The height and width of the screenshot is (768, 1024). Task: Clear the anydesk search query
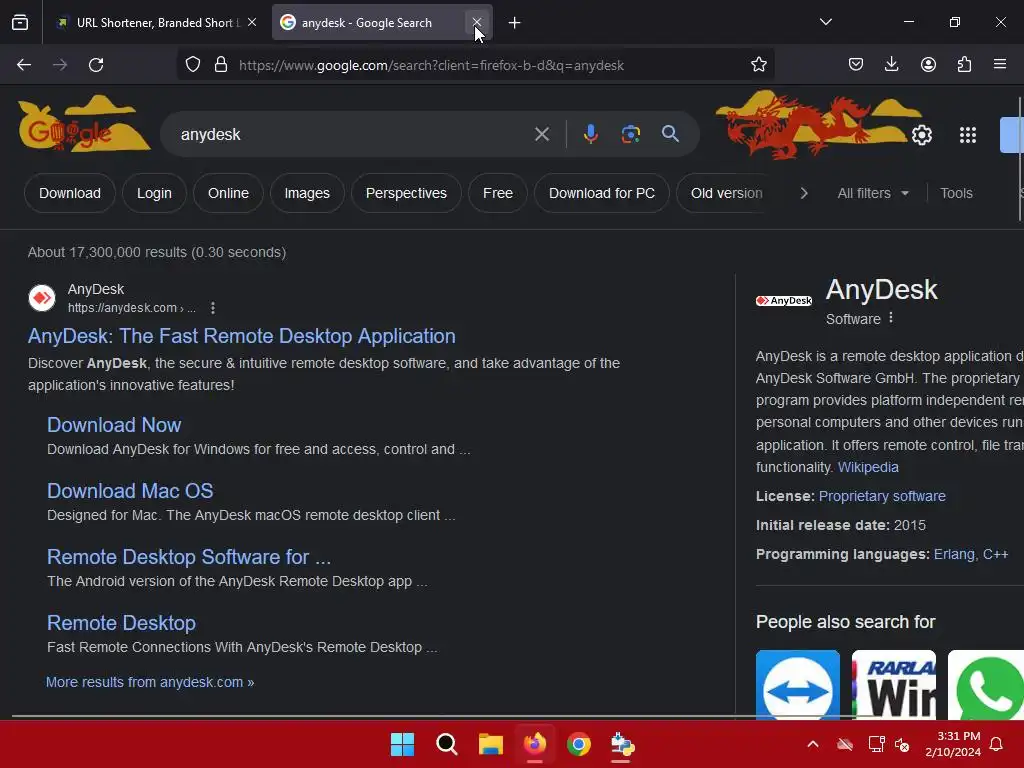pyautogui.click(x=541, y=135)
